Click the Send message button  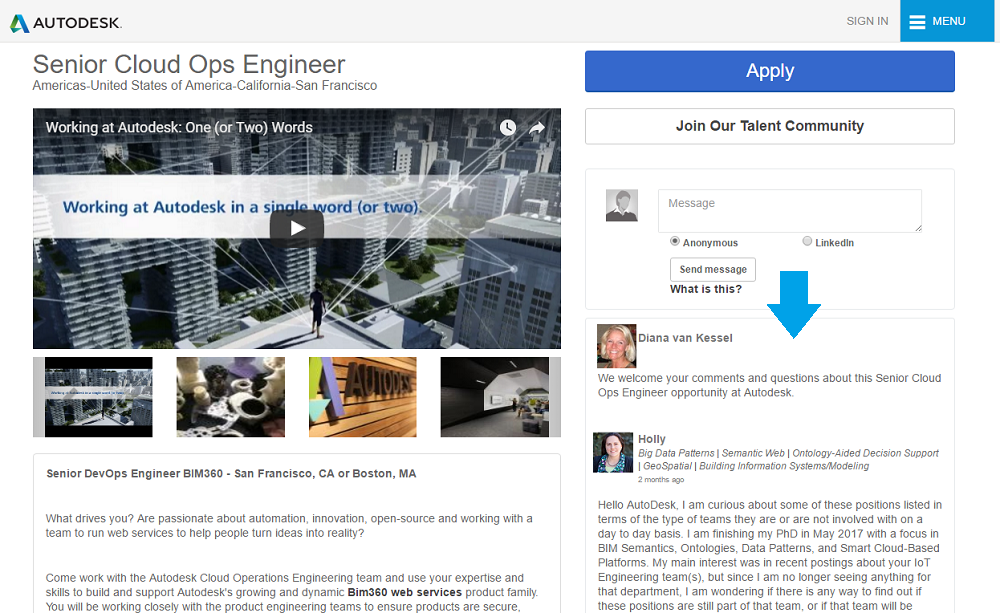click(713, 269)
